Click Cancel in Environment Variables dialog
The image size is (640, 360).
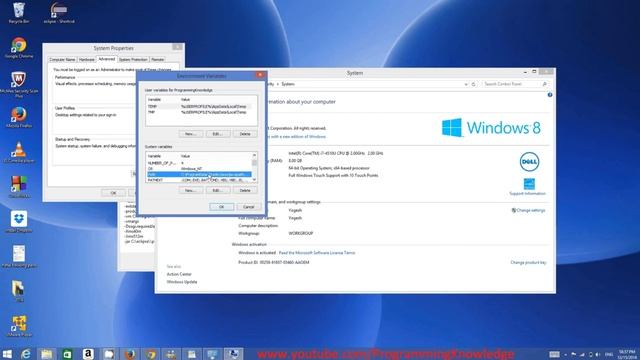pos(249,207)
